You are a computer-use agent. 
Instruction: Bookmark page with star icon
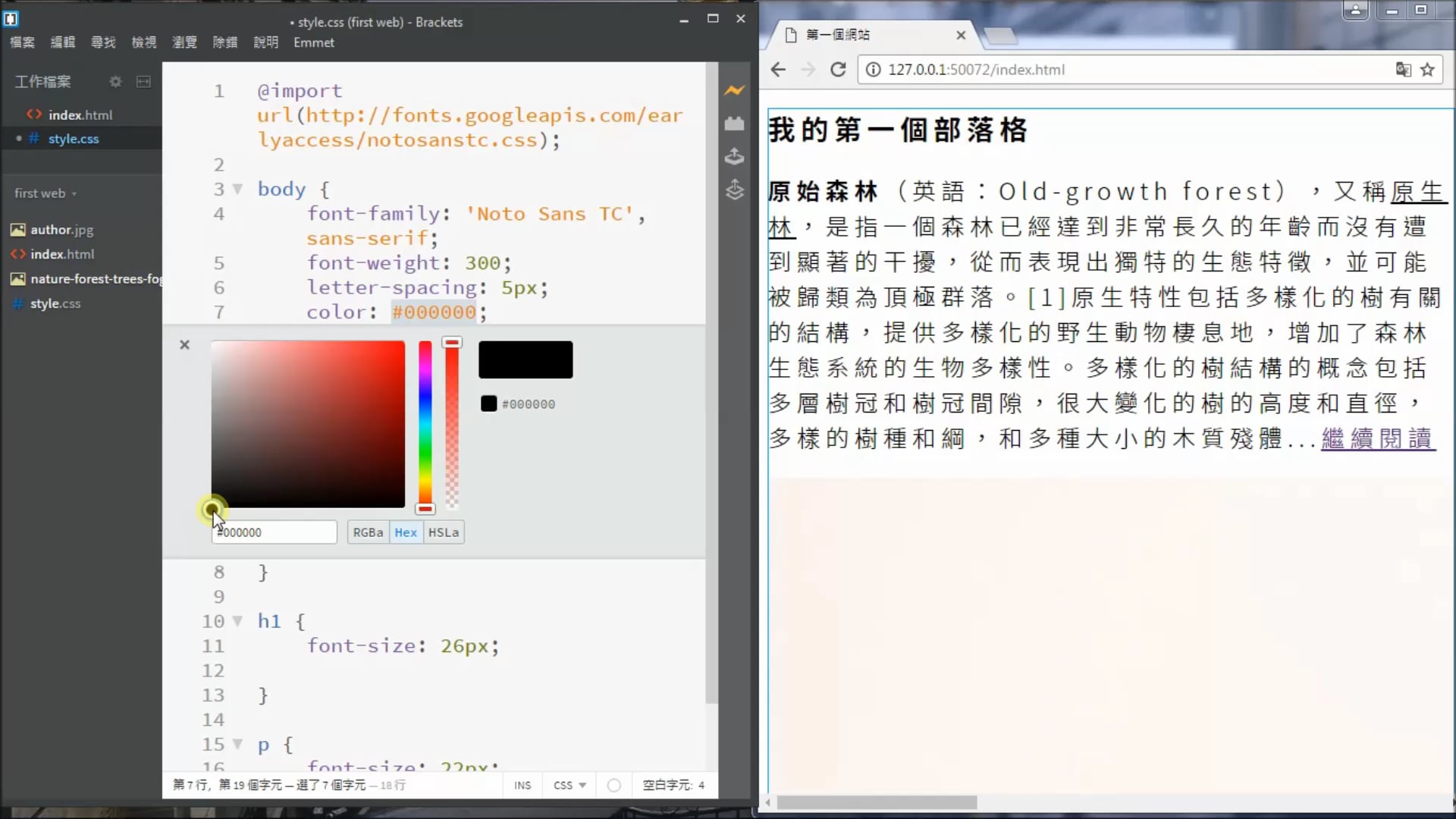click(x=1427, y=70)
